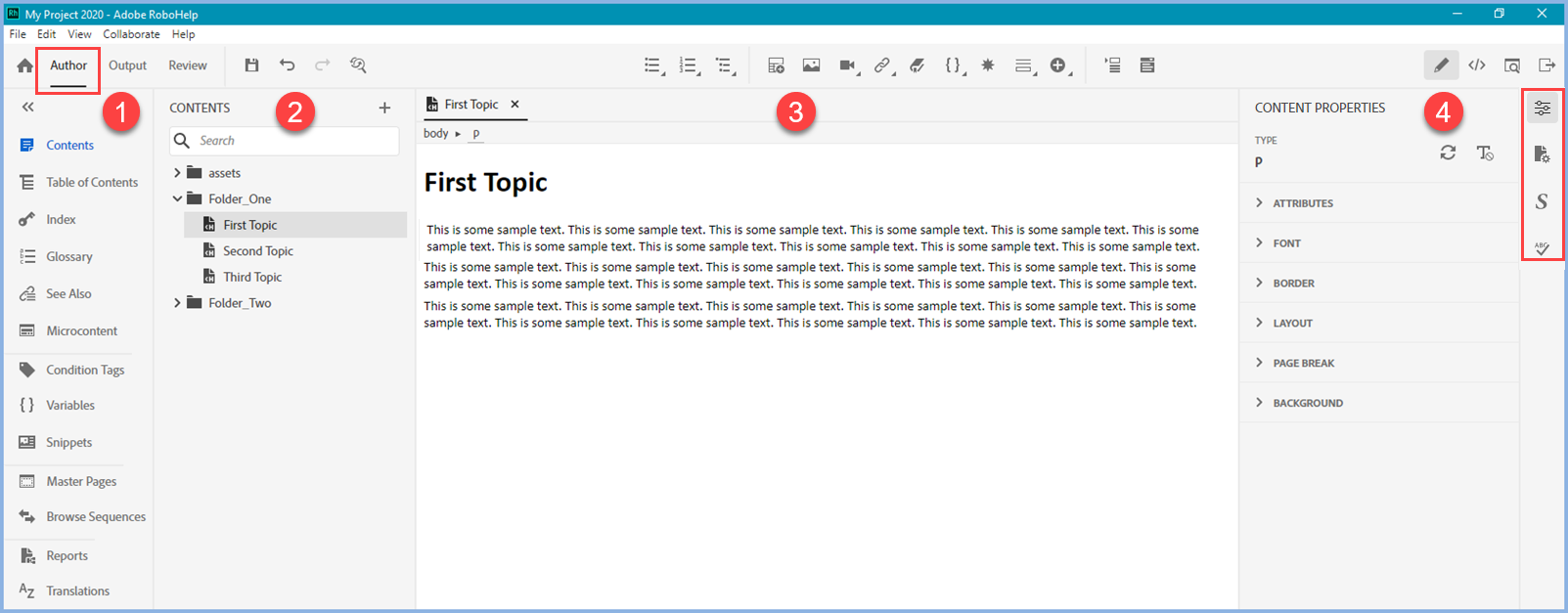Expand the BACKGROUND properties section
This screenshot has width=1568, height=613.
(x=1307, y=403)
